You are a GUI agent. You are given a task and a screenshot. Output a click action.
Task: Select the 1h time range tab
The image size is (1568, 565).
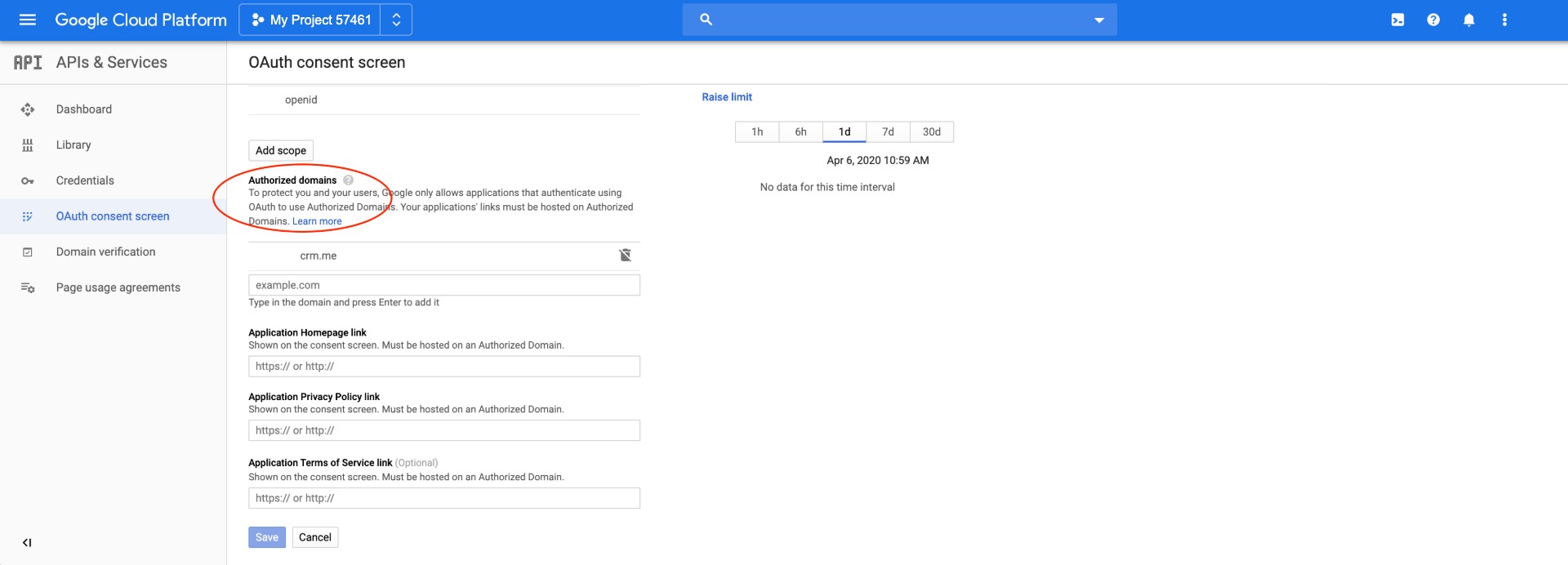(757, 131)
